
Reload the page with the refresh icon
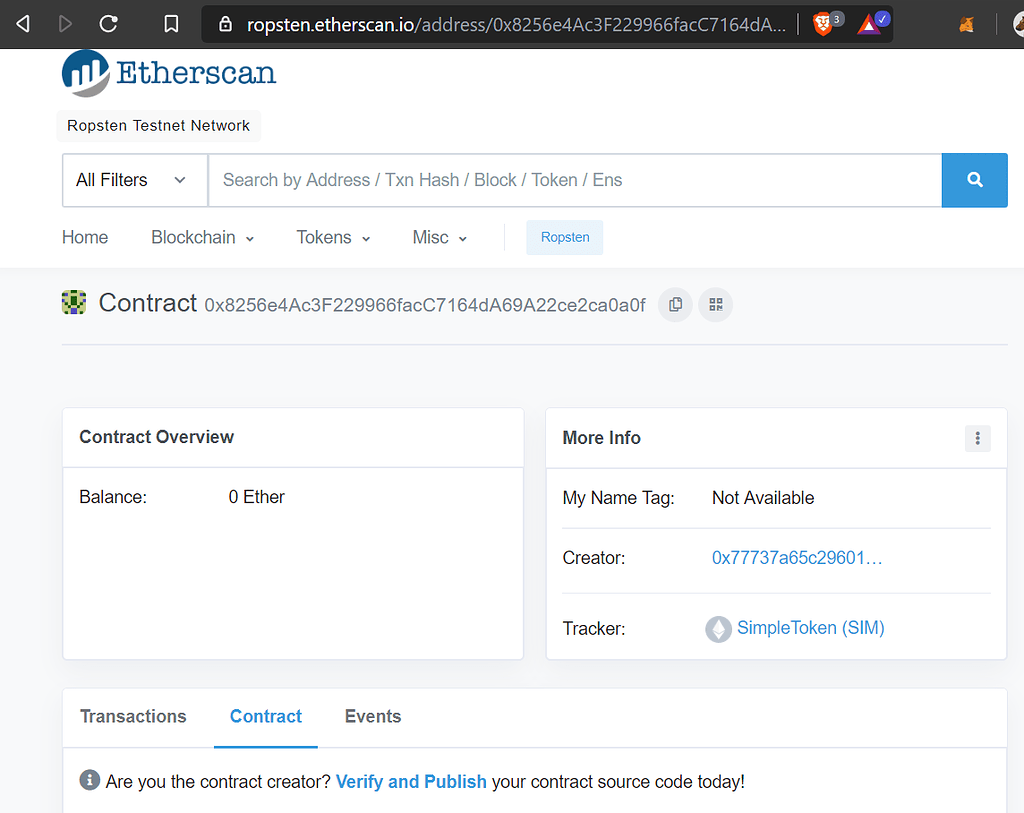(x=108, y=24)
